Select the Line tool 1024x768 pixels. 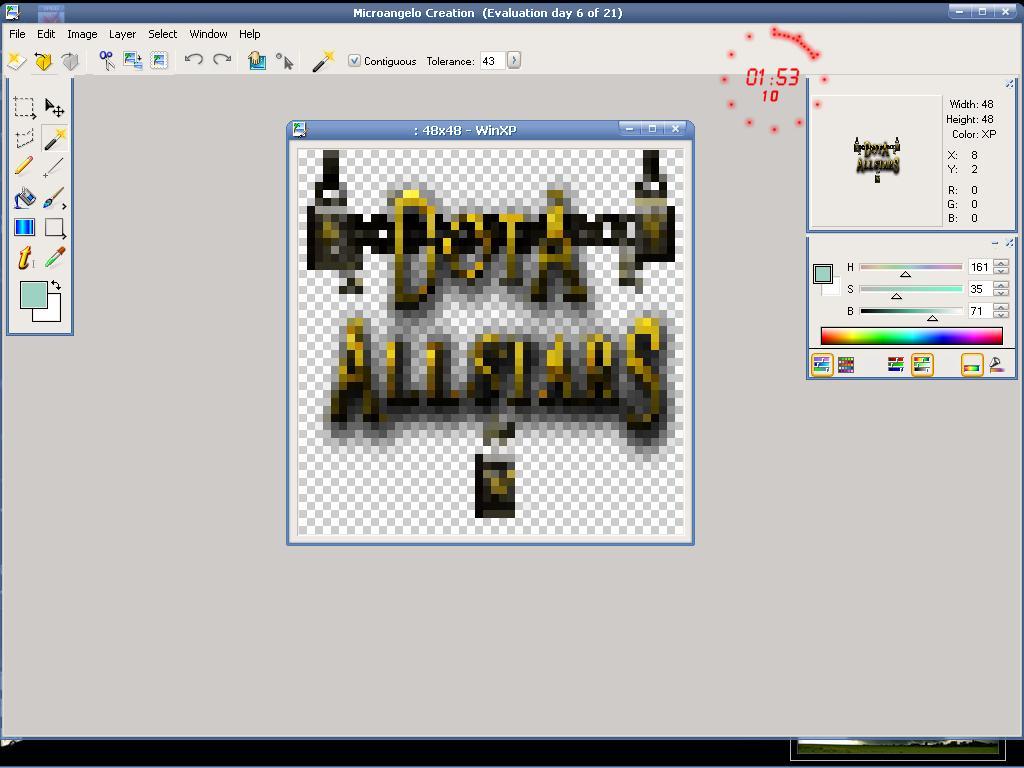(x=54, y=167)
